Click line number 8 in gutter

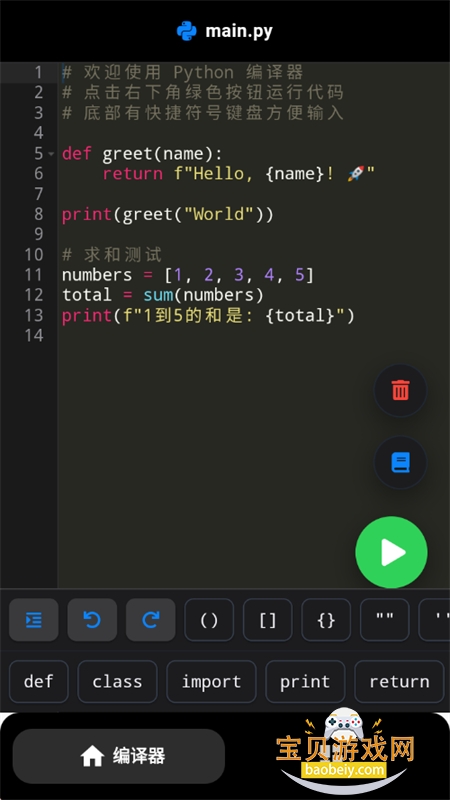(39, 214)
